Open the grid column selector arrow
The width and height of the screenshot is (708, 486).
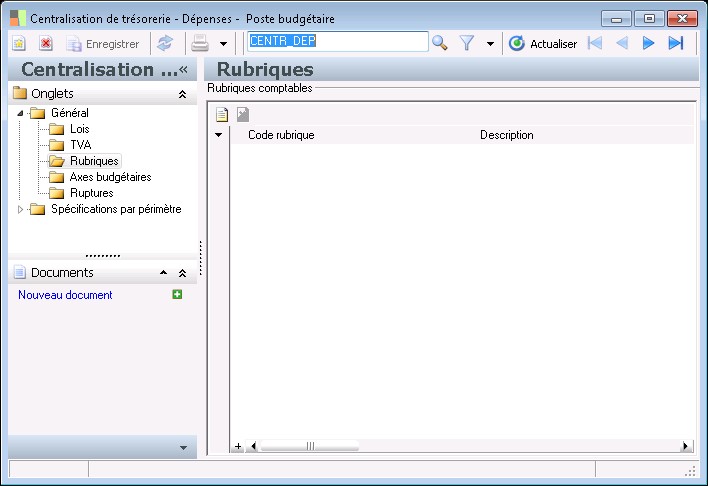point(219,135)
